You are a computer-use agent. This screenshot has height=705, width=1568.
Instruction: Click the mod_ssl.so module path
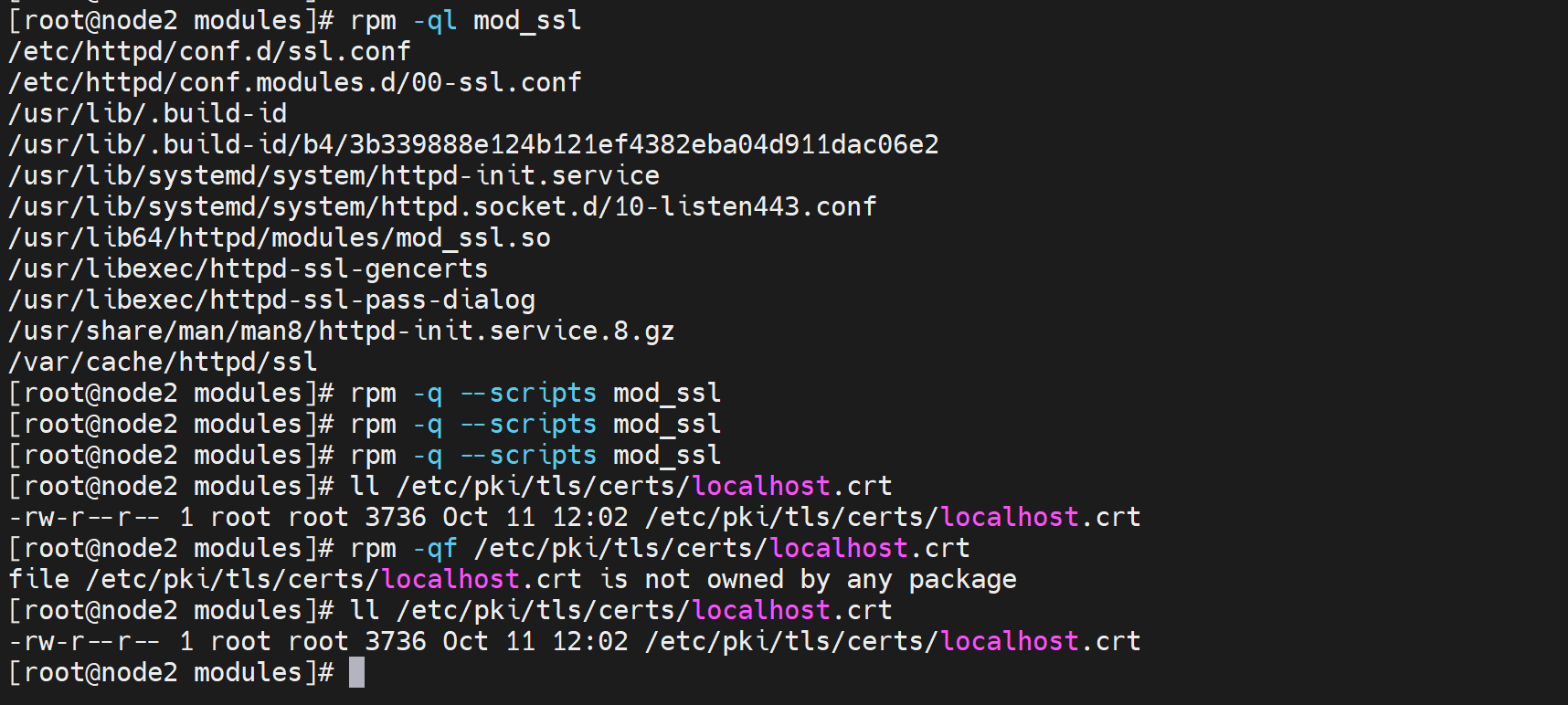(279, 237)
